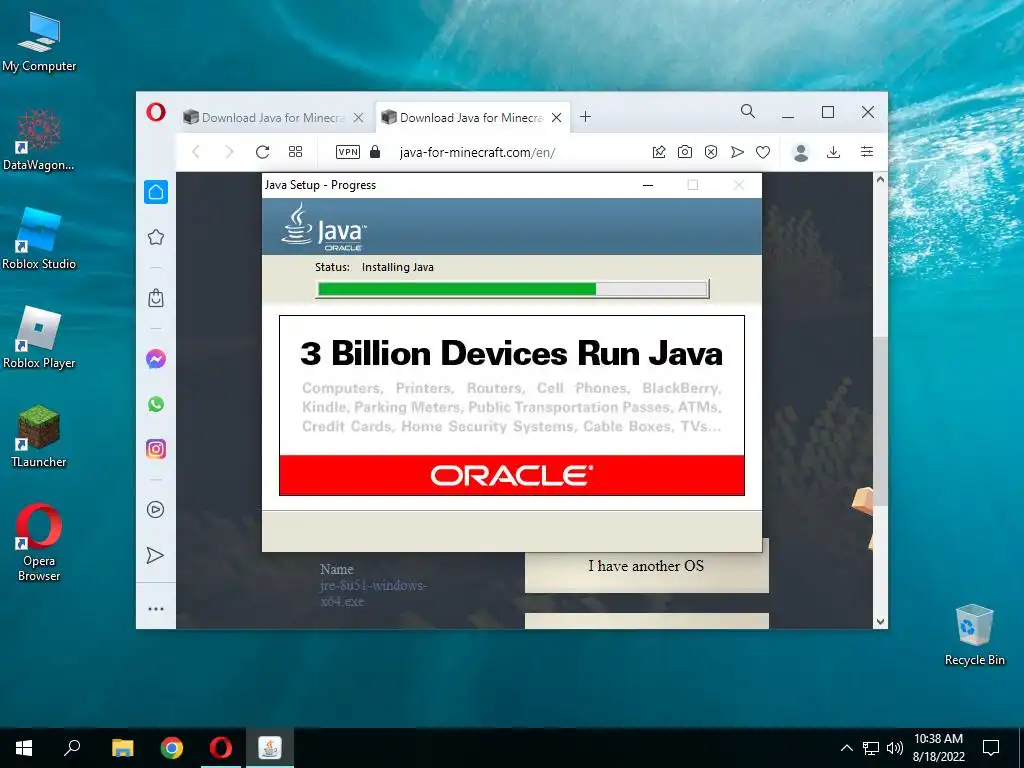The image size is (1024, 768).
Task: Click the Java installation progress bar
Action: coord(512,289)
